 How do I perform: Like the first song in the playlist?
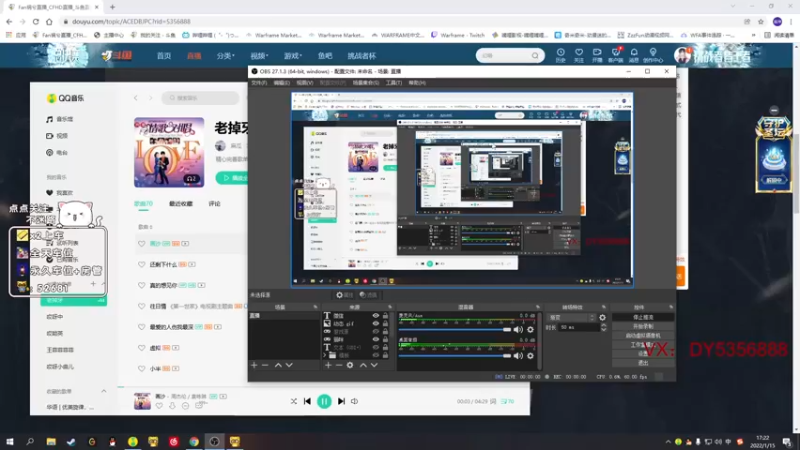[142, 244]
